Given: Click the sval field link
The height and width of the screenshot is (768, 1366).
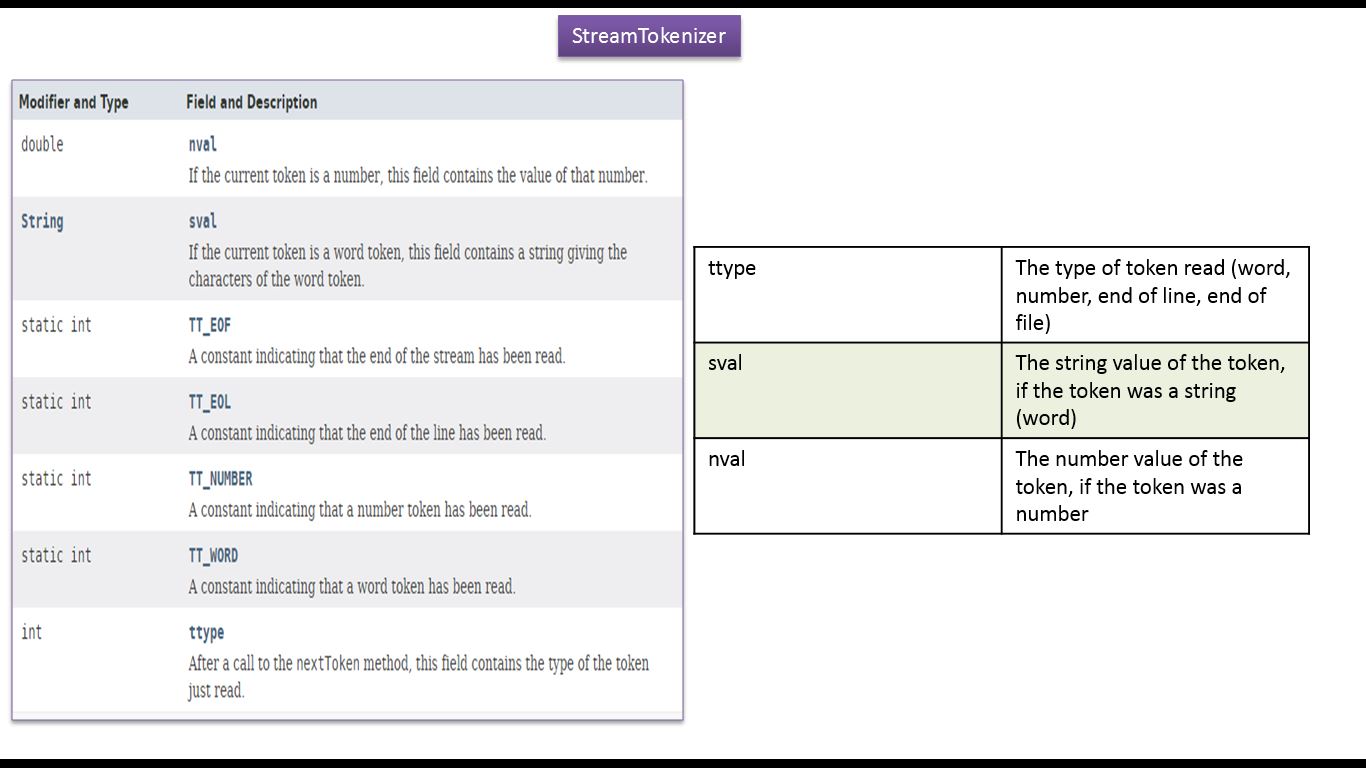Looking at the screenshot, I should (x=202, y=222).
